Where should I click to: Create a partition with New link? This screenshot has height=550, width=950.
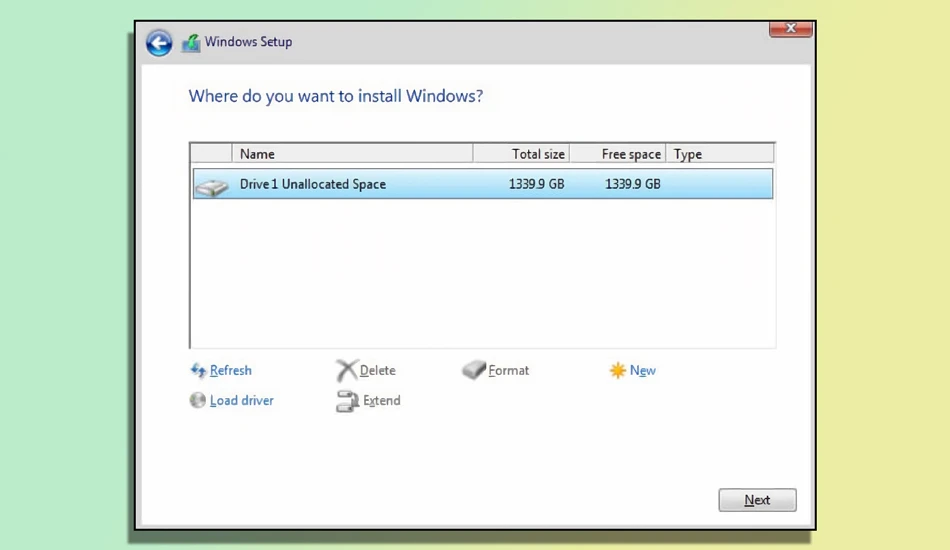(x=643, y=370)
